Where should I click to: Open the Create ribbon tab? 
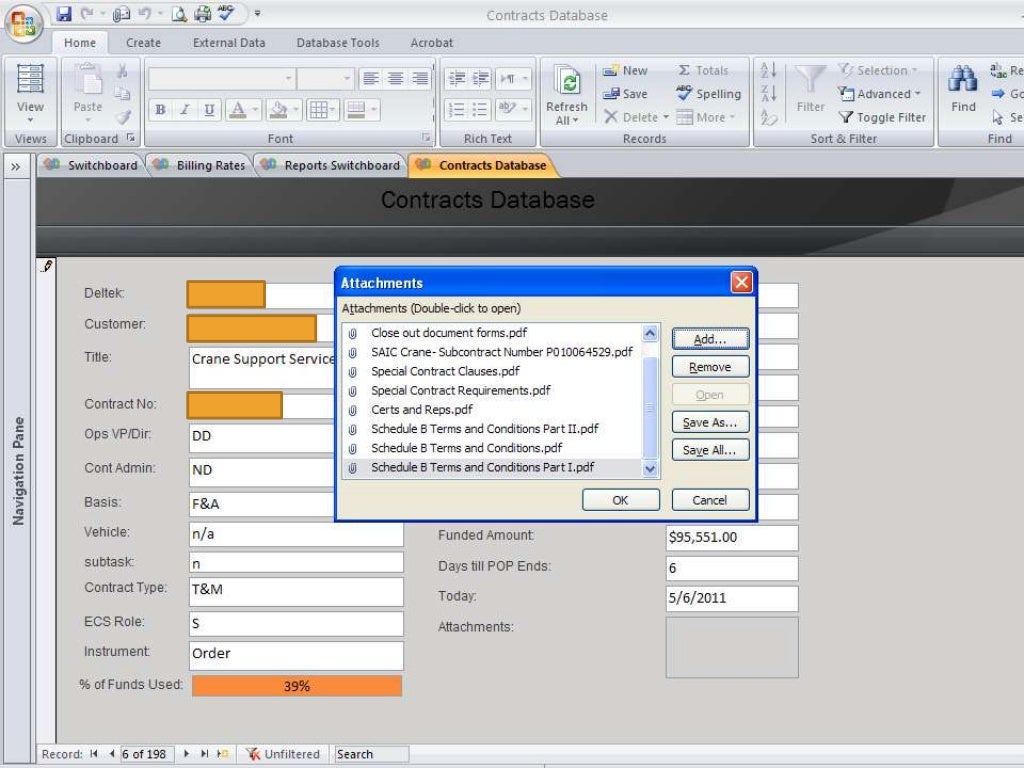(x=143, y=42)
